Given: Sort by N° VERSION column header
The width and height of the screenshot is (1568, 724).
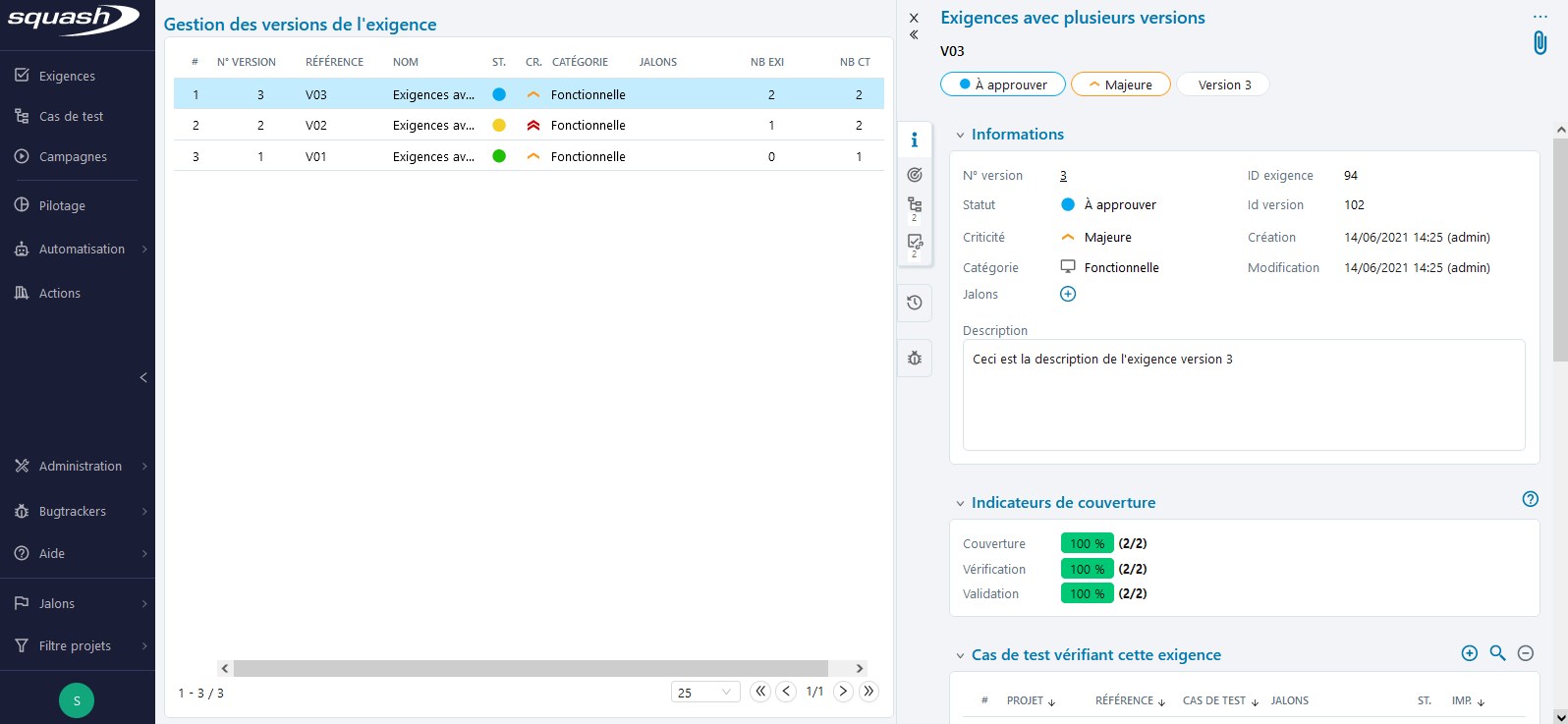Looking at the screenshot, I should (247, 62).
